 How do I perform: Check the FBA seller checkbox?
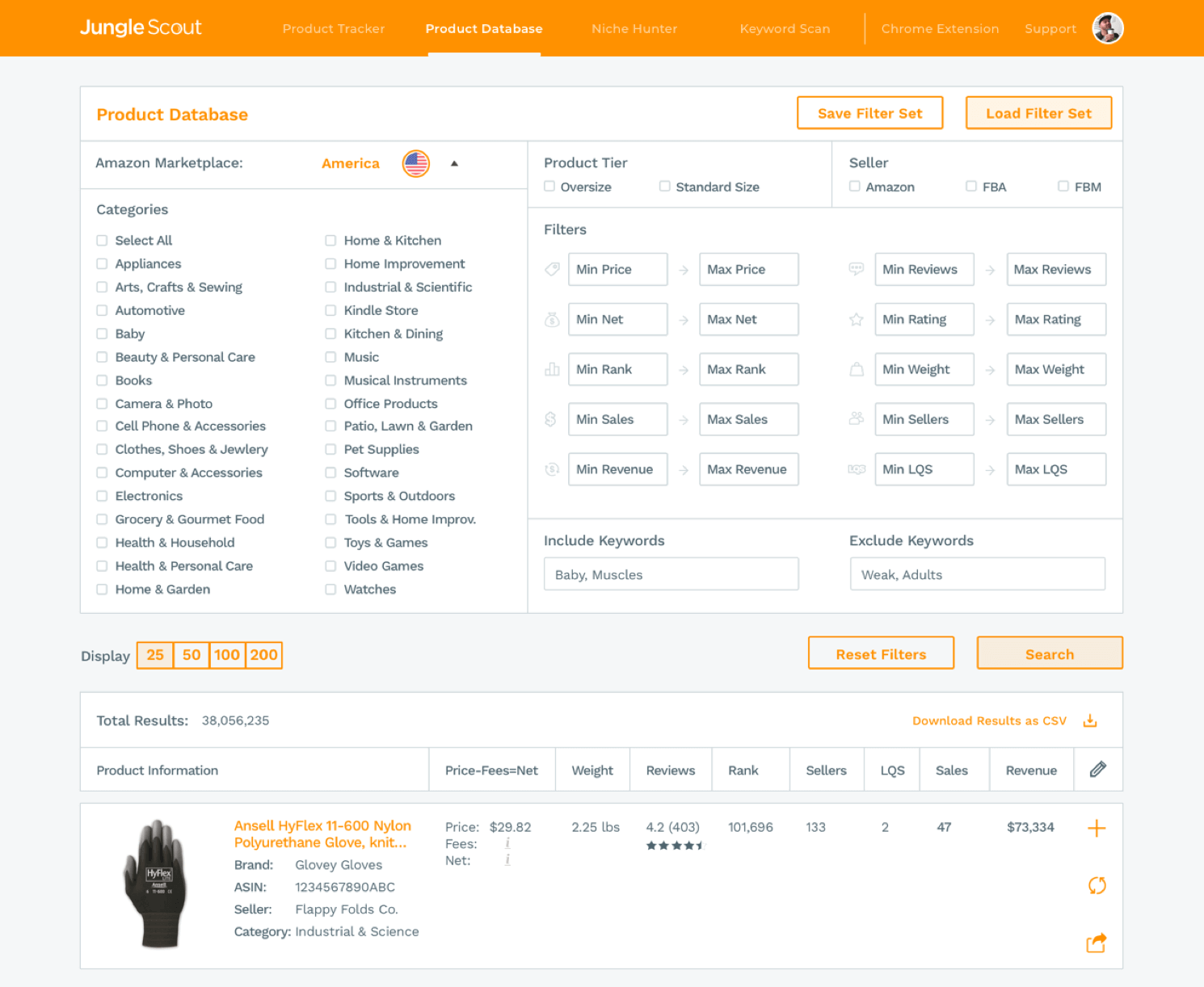click(x=971, y=187)
